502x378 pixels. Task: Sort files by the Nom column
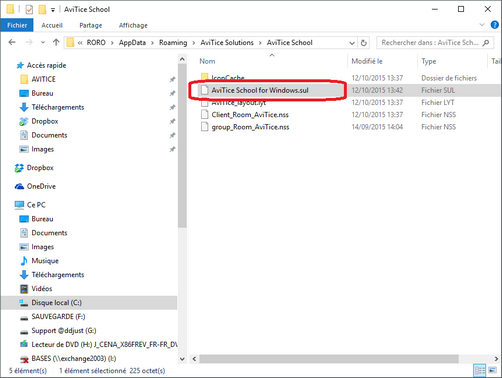pos(207,61)
